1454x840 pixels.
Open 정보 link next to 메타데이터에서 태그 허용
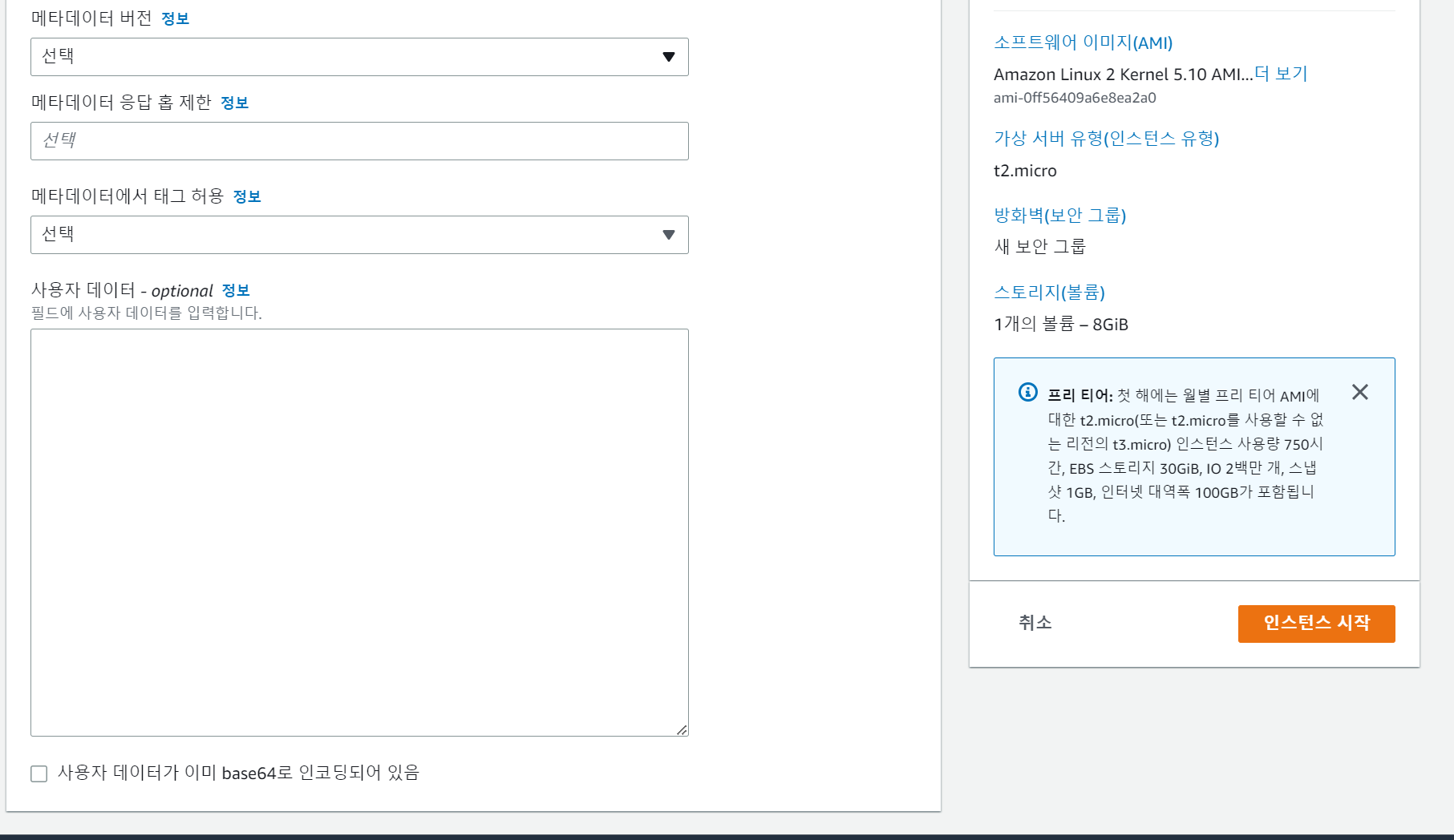point(247,196)
